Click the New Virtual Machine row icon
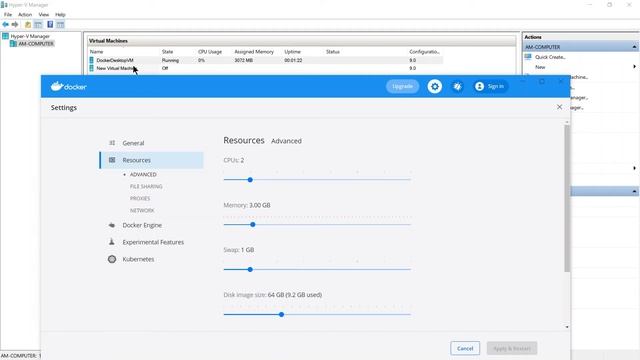 point(92,68)
